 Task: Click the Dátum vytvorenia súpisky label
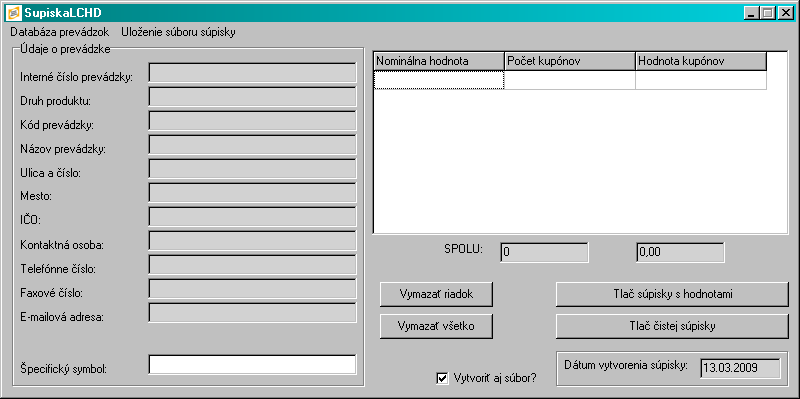(x=627, y=365)
